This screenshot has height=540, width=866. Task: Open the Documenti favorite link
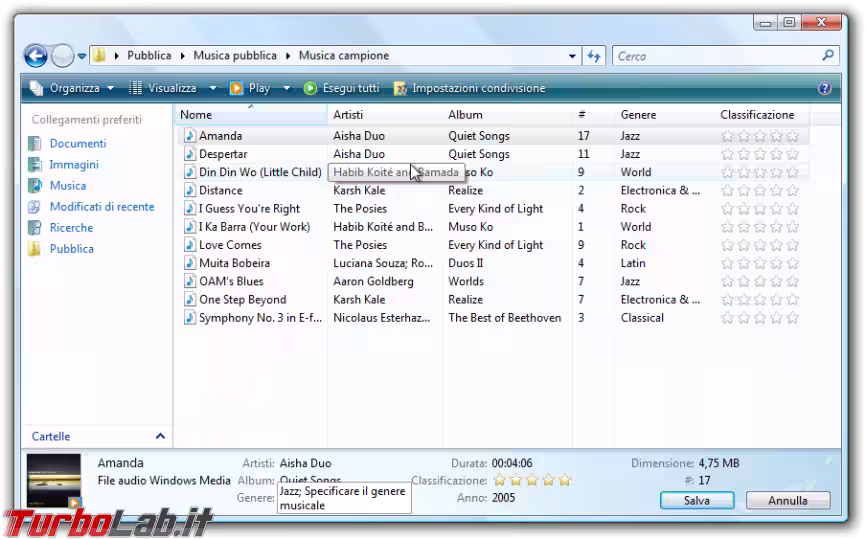(x=77, y=144)
